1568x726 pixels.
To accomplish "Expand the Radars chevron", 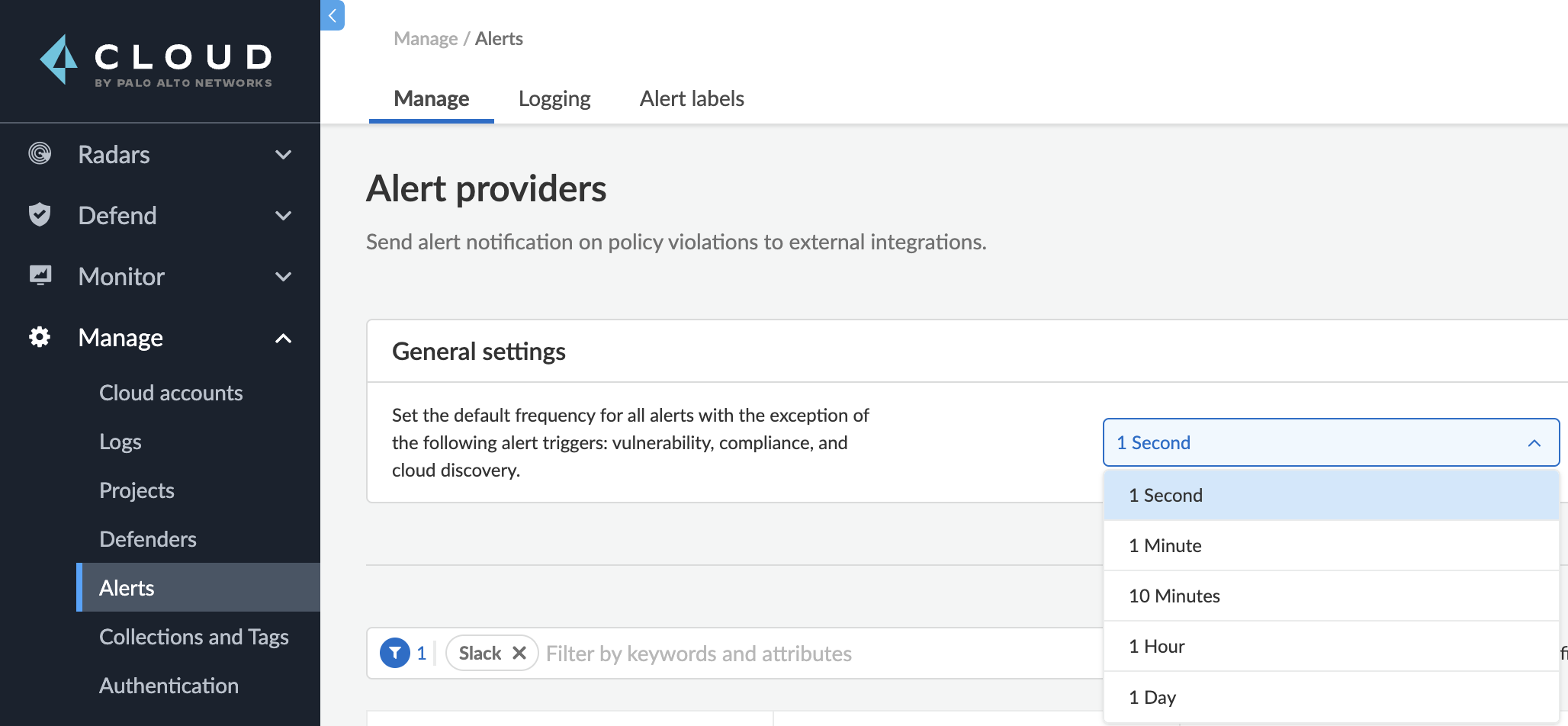I will click(283, 155).
